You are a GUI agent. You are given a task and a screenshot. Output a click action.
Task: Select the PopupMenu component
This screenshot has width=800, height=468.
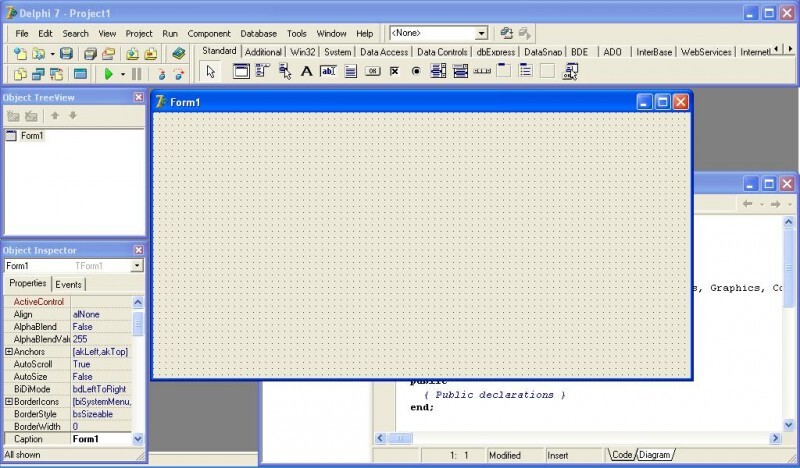pyautogui.click(x=285, y=71)
